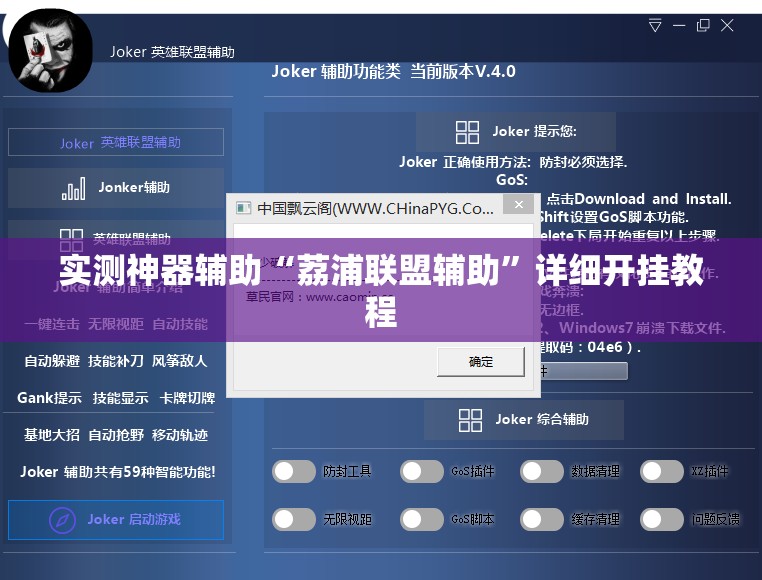Confirm the dialog with 确定 button
Screen dimensions: 762x580
tap(481, 362)
